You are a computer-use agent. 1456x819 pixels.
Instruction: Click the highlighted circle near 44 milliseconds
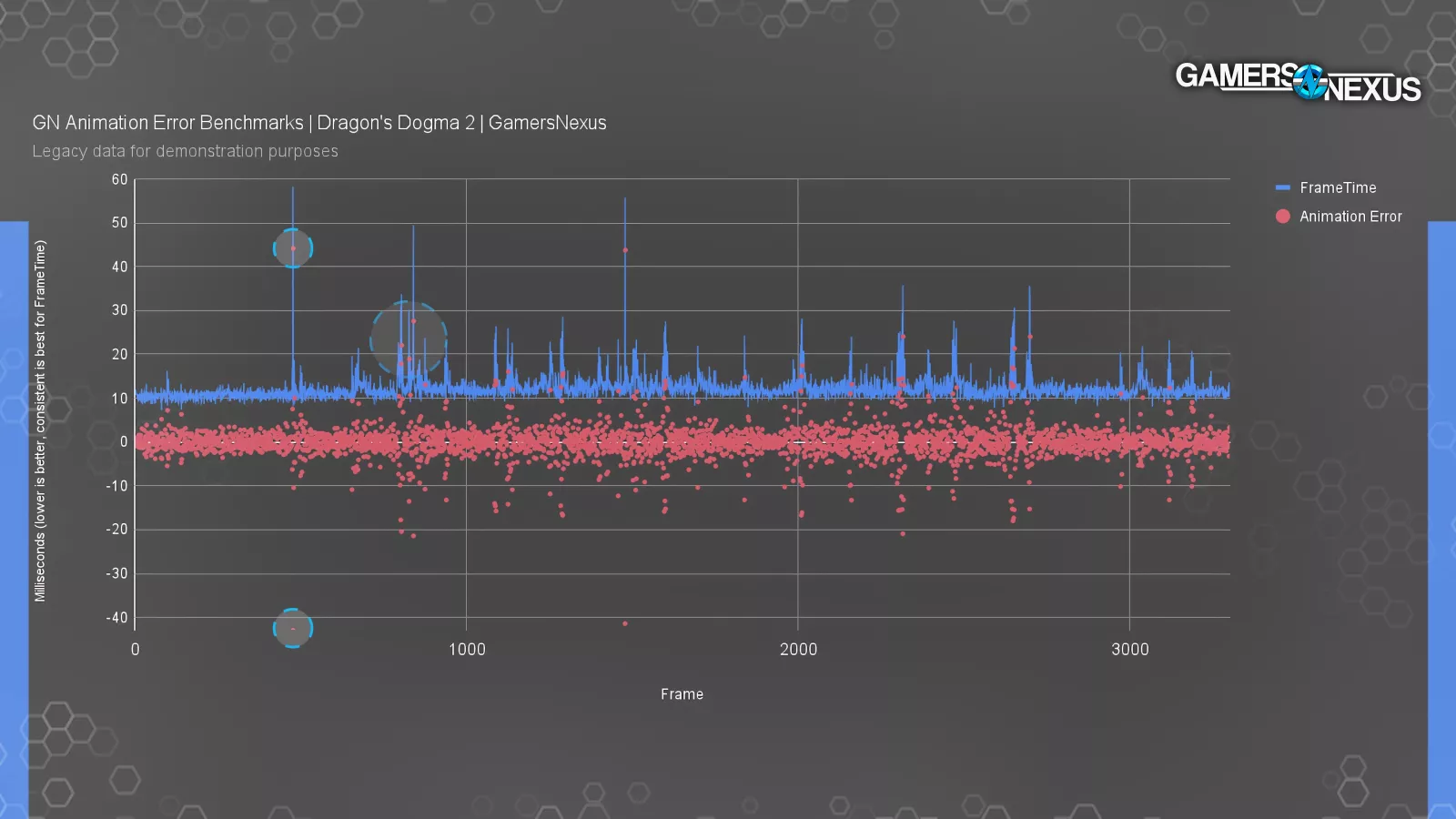pos(293,248)
